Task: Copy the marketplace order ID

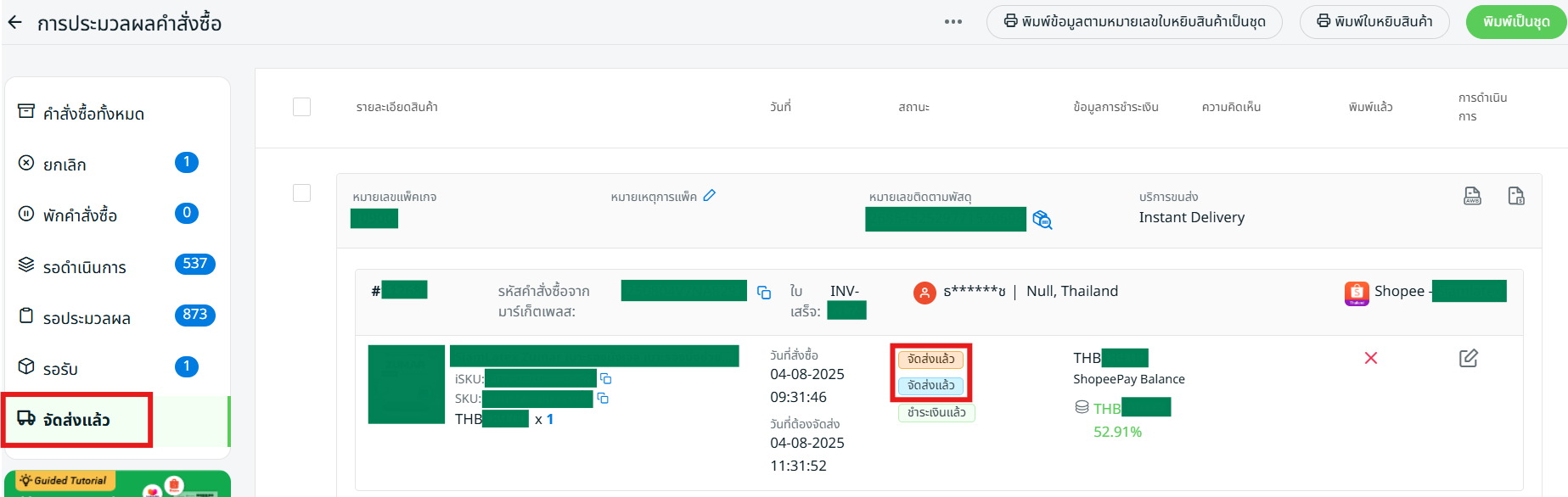Action: coord(764,293)
